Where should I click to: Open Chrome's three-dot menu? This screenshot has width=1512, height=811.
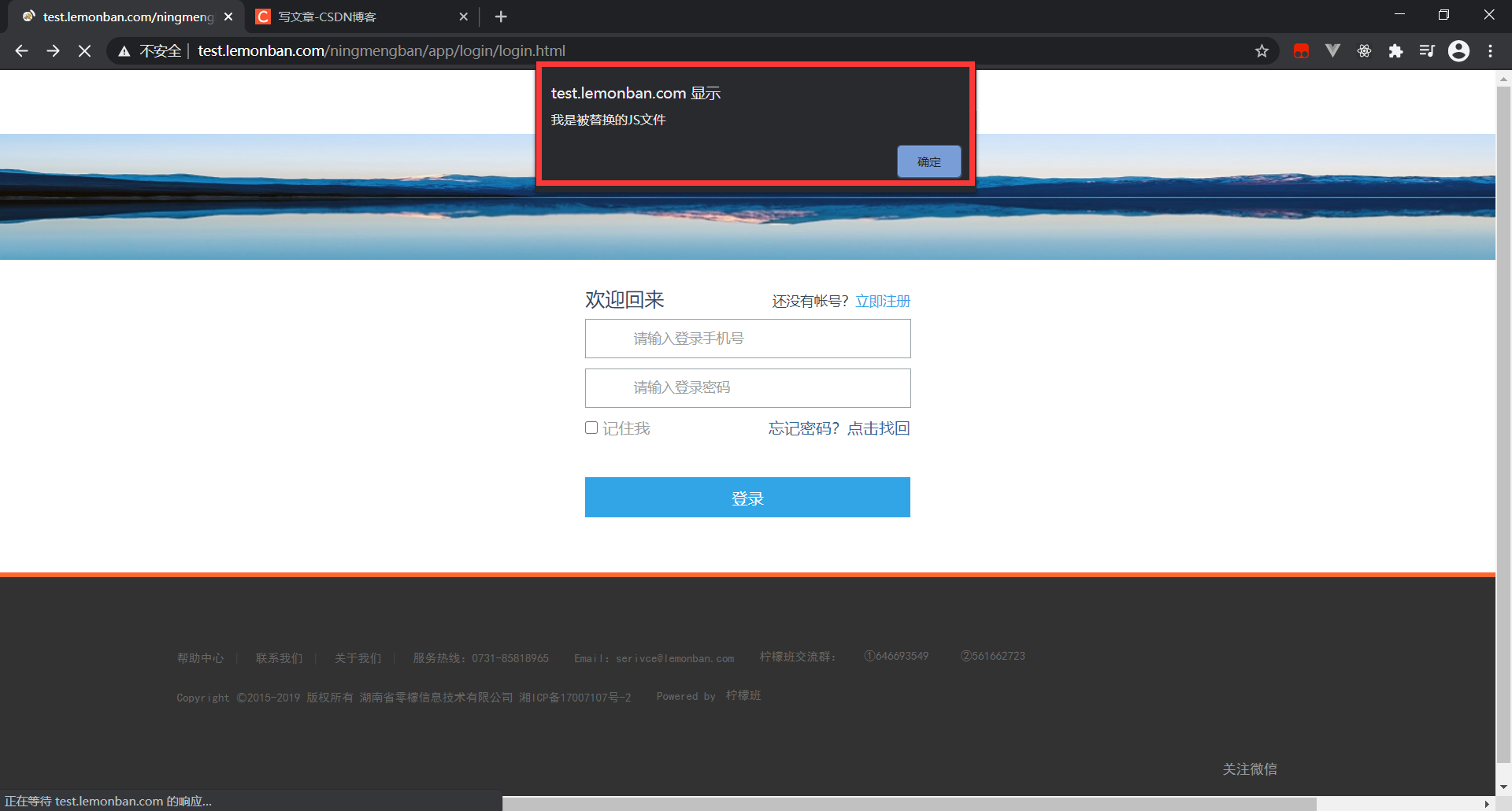[1490, 50]
